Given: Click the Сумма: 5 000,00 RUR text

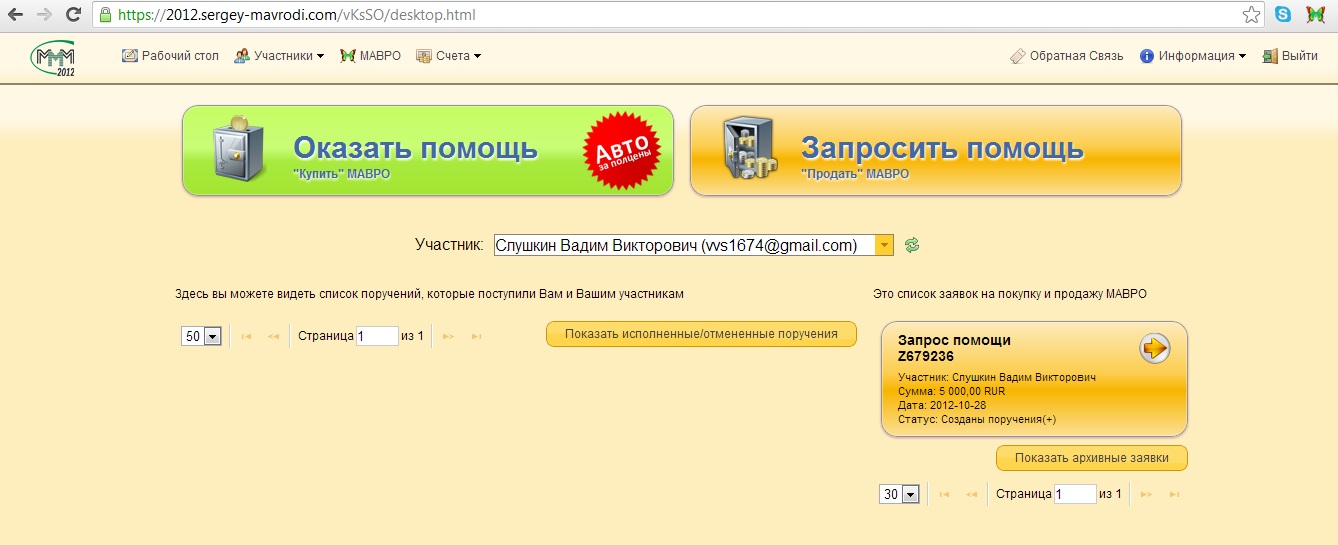Looking at the screenshot, I should tap(951, 392).
